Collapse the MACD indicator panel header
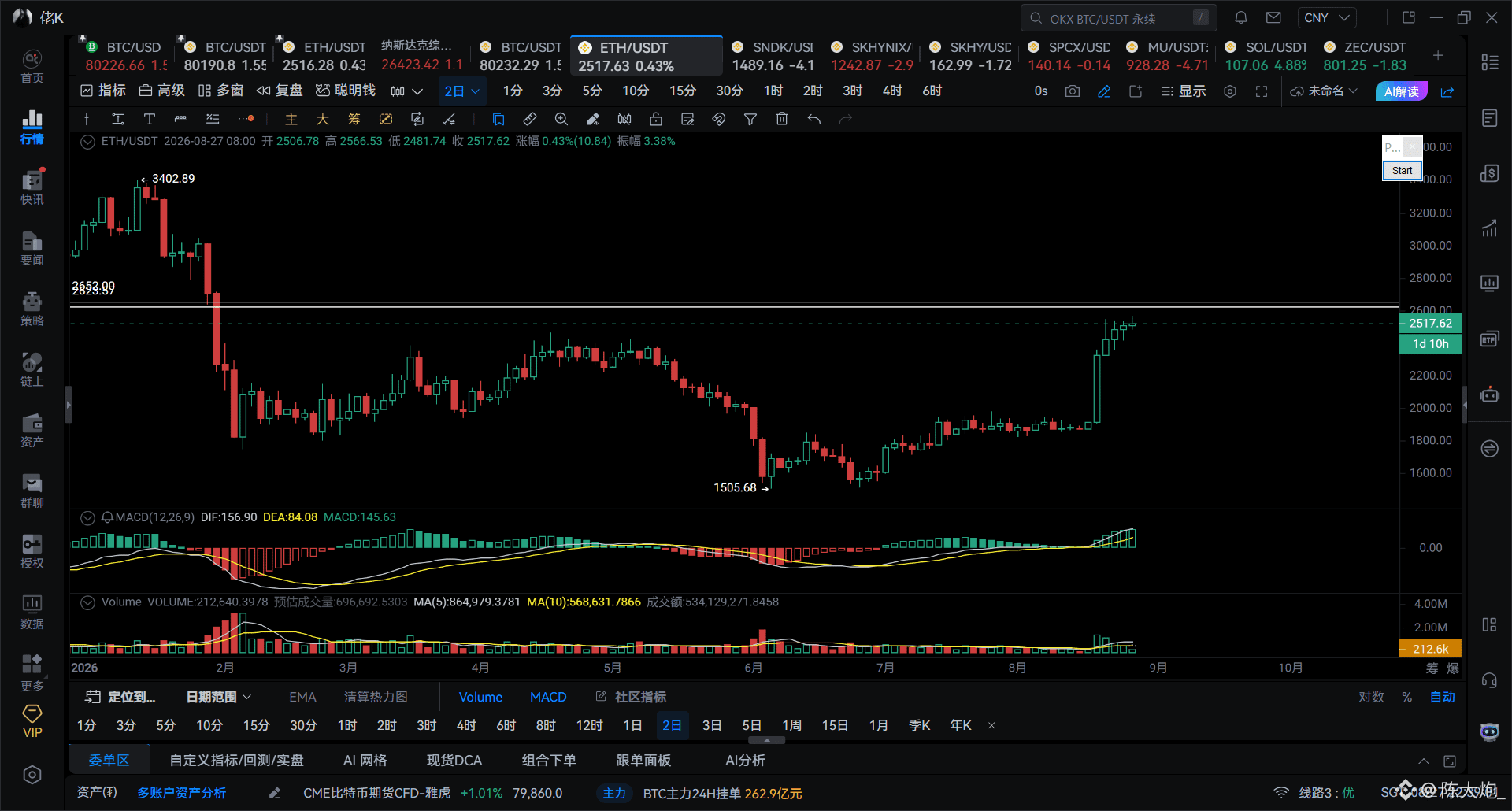 [x=88, y=517]
